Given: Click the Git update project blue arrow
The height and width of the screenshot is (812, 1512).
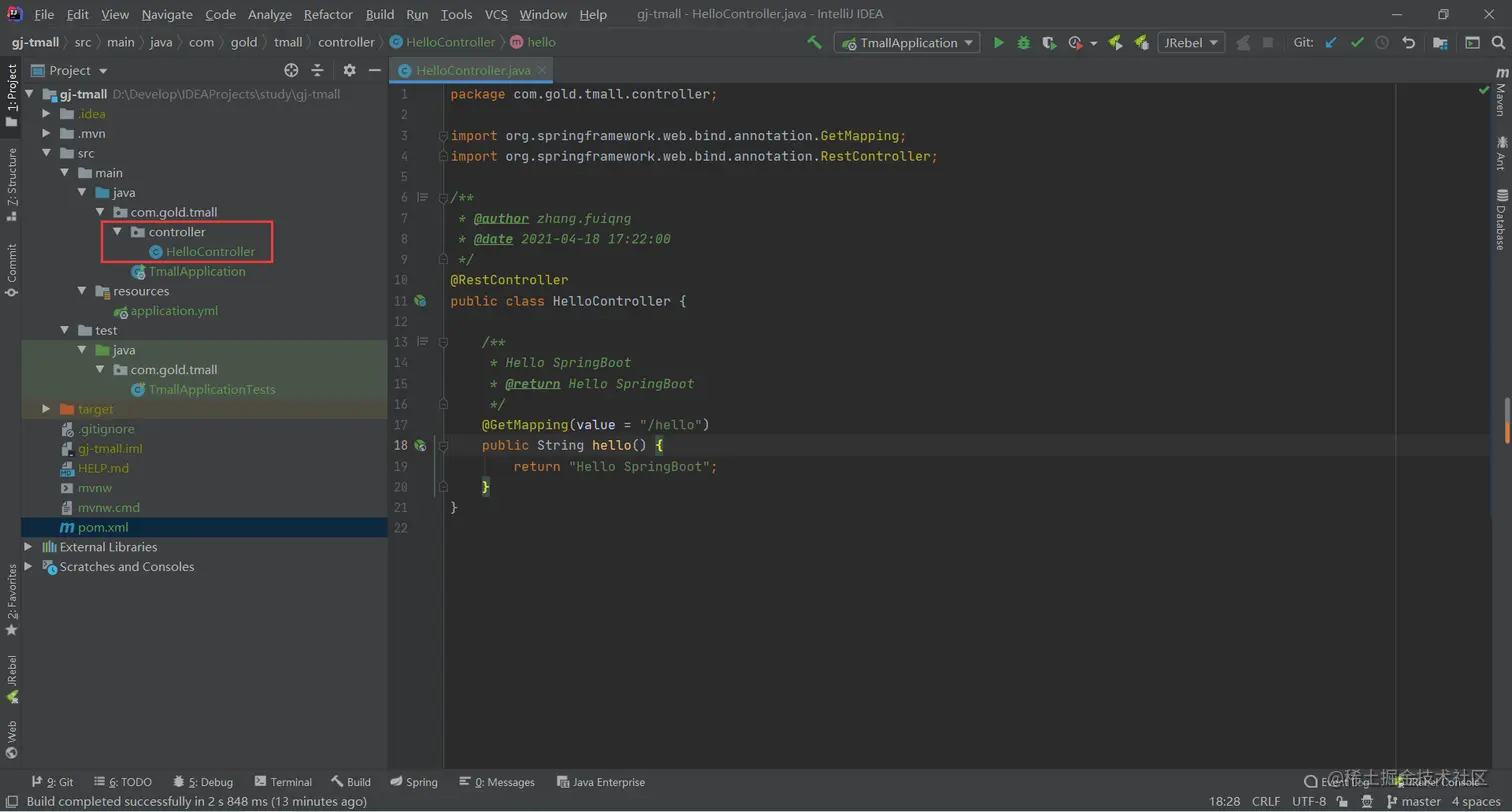Looking at the screenshot, I should coord(1330,43).
